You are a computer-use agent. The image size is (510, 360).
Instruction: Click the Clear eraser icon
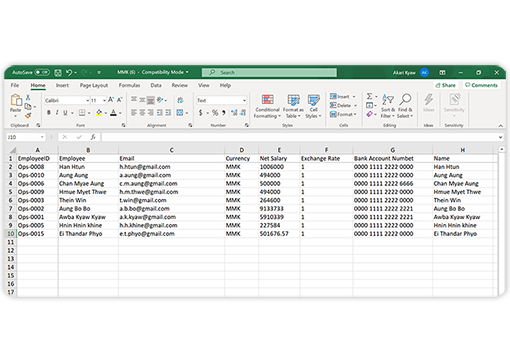coord(369,114)
